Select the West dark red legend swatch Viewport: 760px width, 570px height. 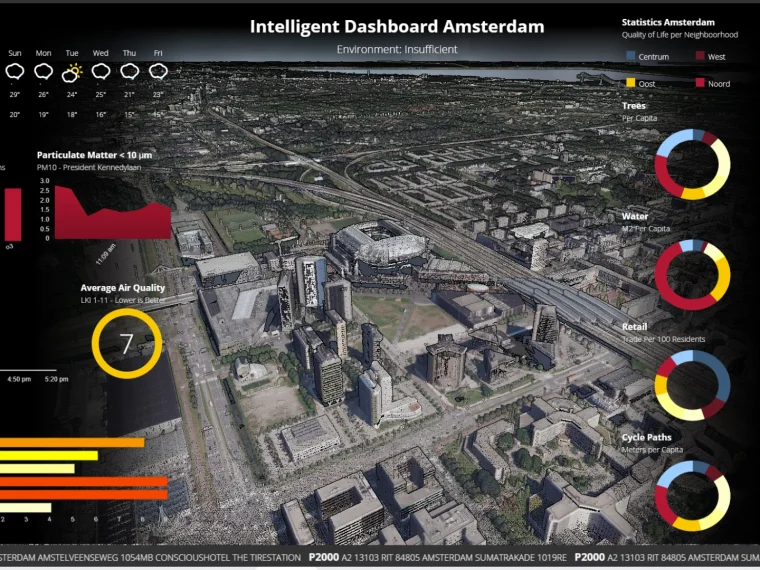point(700,56)
